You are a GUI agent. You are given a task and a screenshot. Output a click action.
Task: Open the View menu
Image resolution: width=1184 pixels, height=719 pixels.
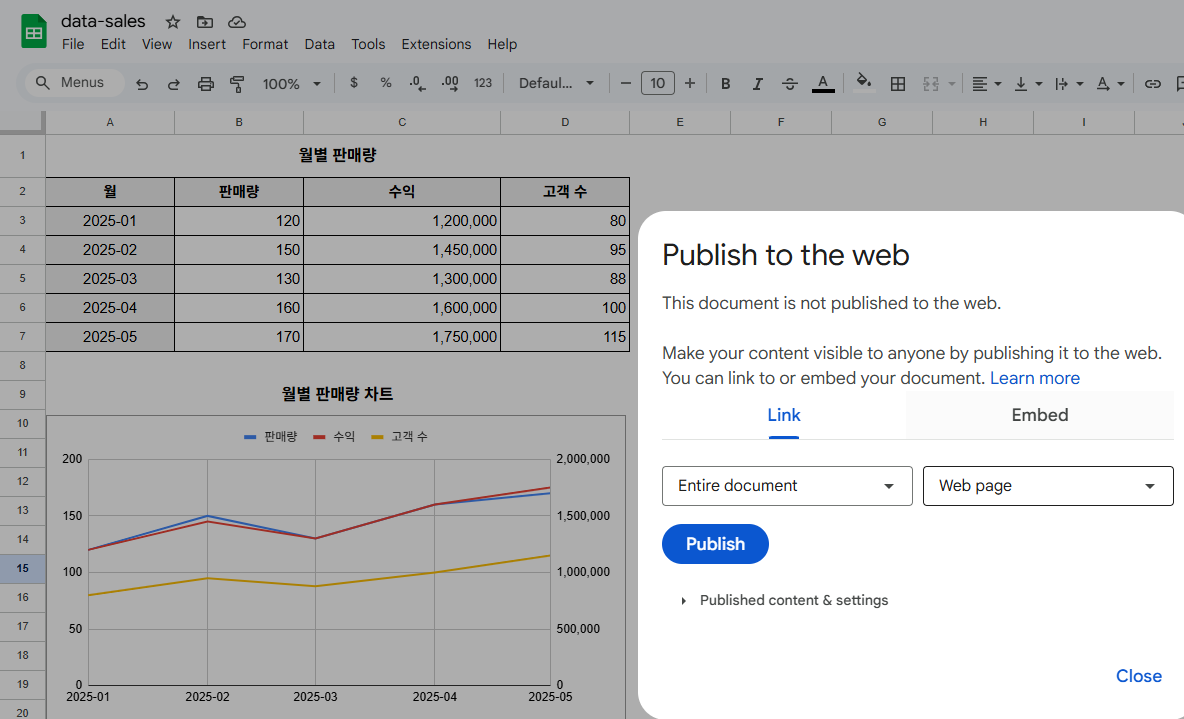click(156, 44)
